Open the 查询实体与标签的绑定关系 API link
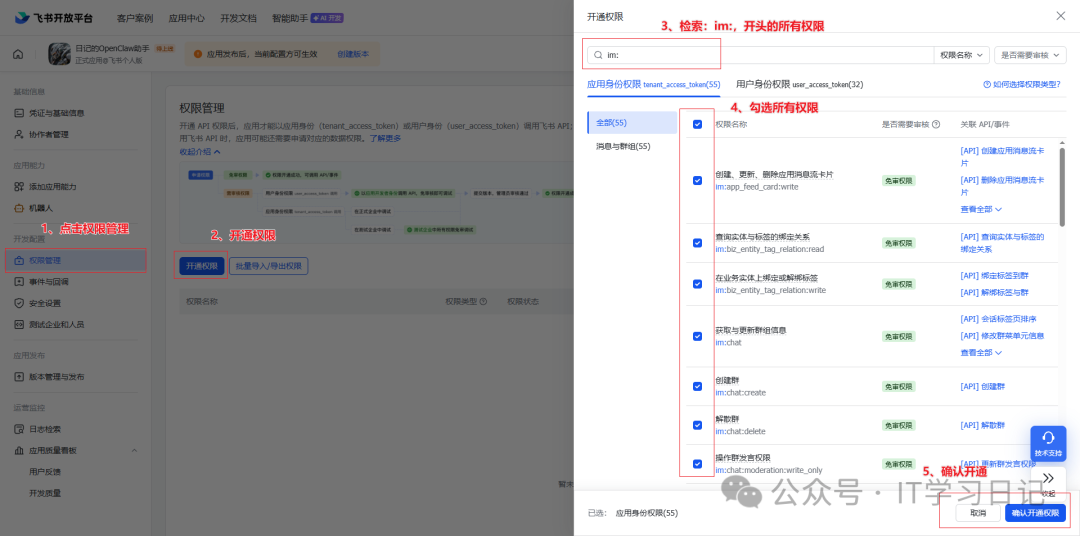This screenshot has width=1080, height=536. point(1002,243)
